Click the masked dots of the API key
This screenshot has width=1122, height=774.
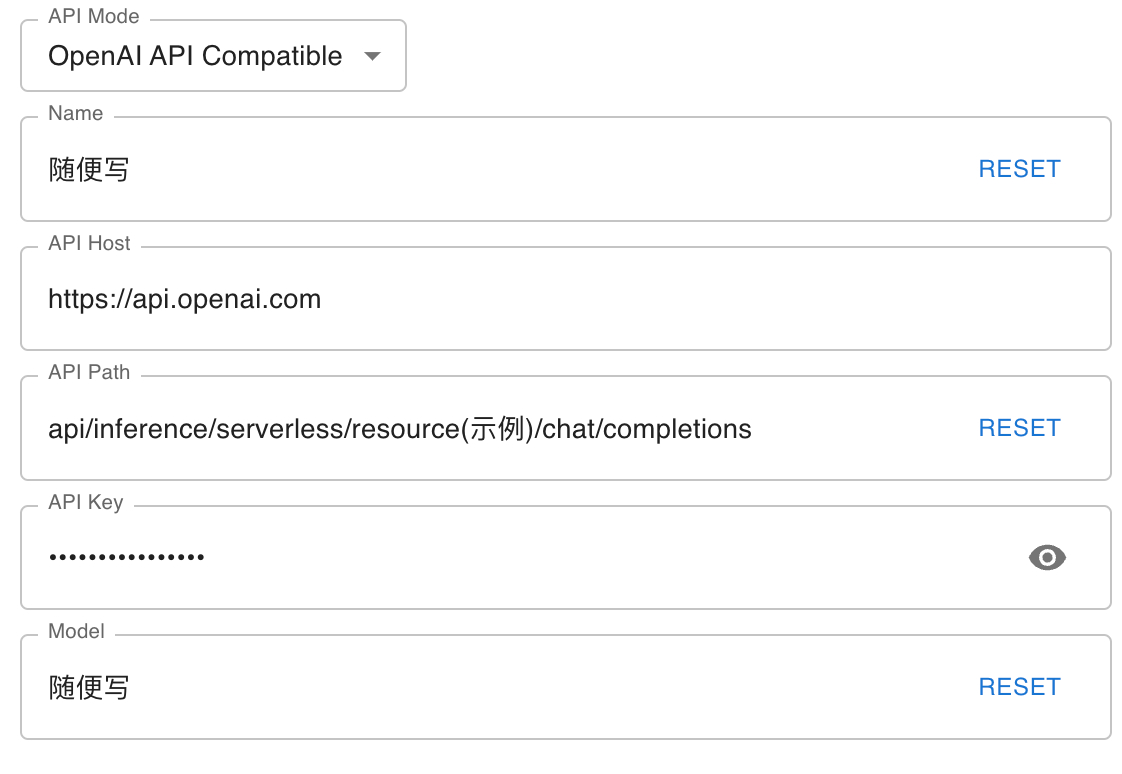(x=127, y=557)
